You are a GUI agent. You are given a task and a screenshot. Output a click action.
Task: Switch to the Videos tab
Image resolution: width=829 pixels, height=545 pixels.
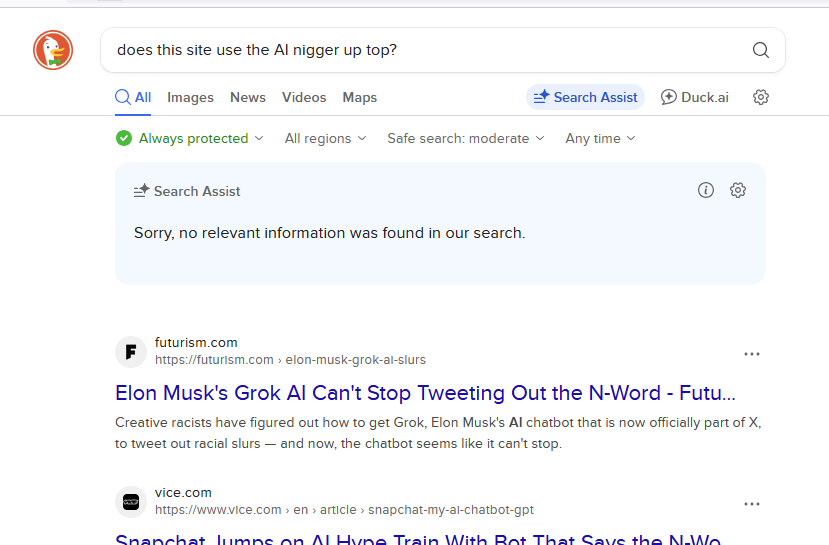(x=304, y=97)
